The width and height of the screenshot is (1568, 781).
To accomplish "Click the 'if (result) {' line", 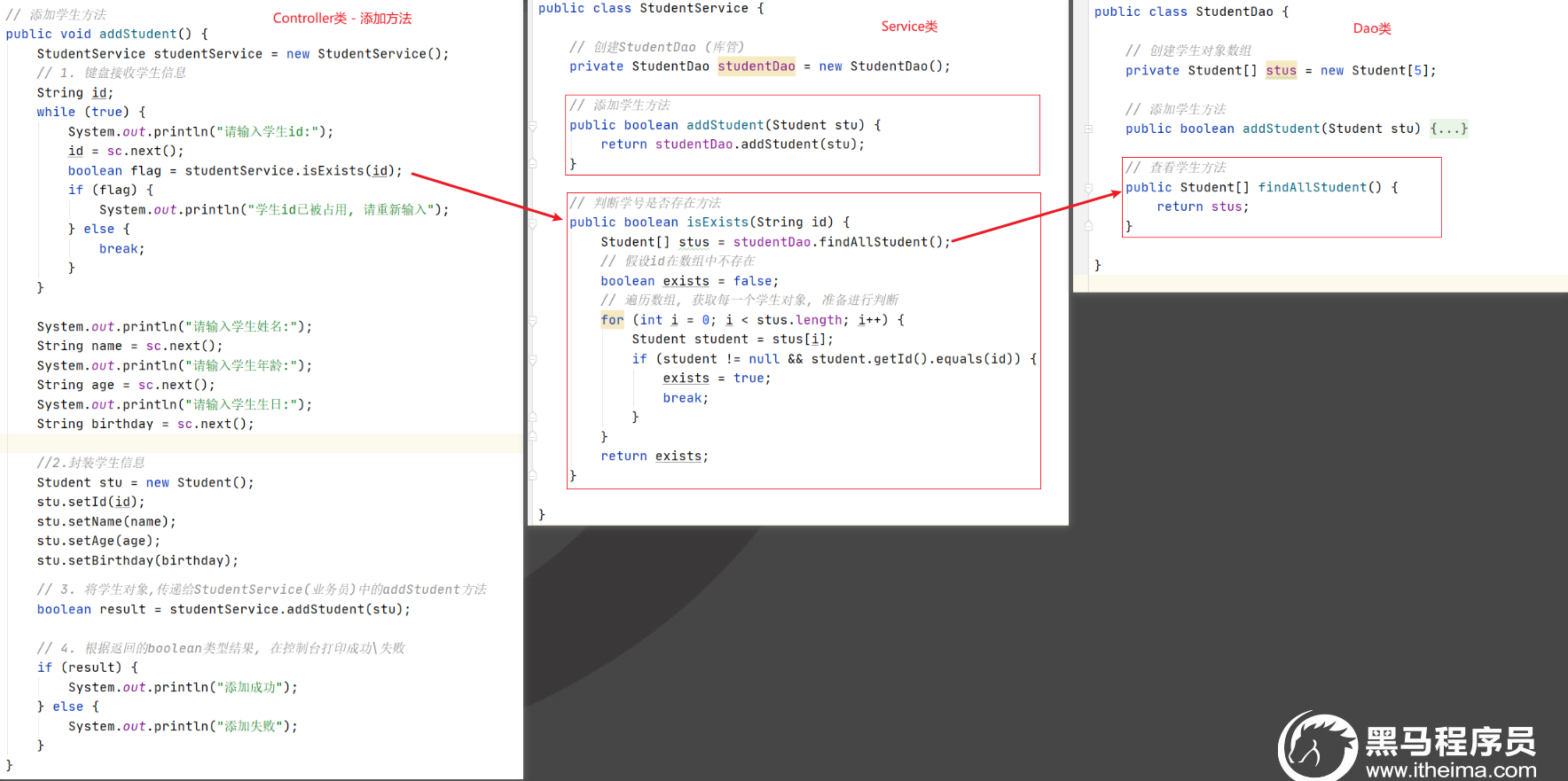I will click(88, 668).
